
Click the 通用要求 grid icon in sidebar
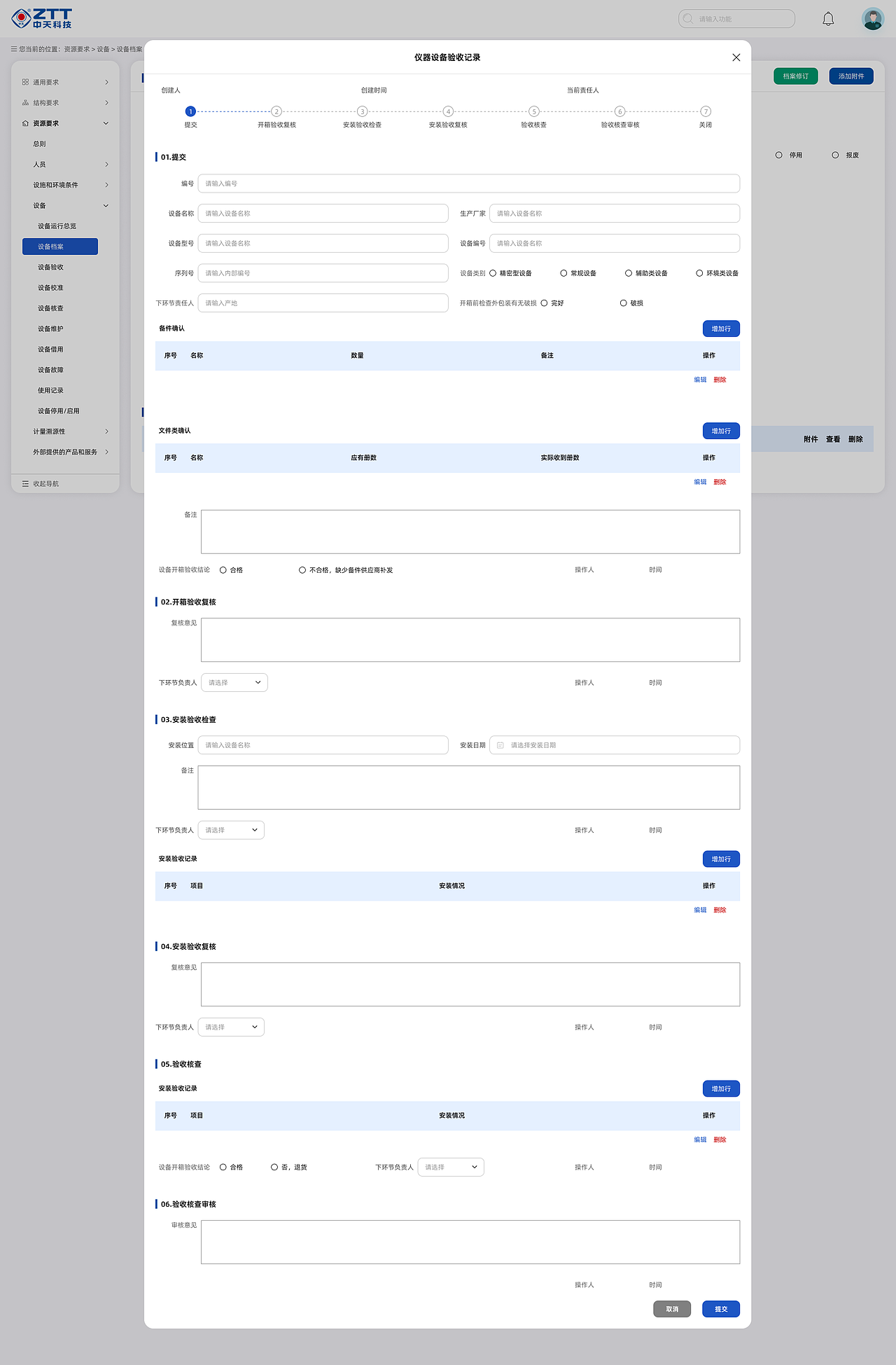[25, 83]
